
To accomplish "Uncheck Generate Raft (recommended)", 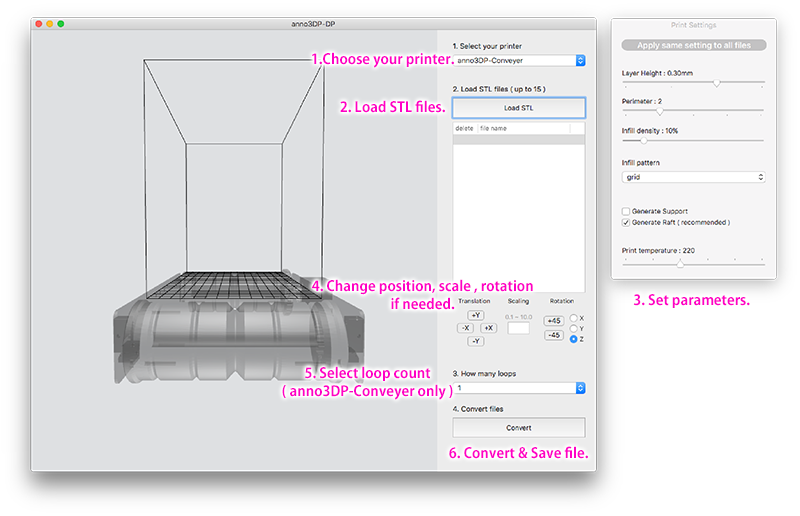I will click(x=626, y=222).
